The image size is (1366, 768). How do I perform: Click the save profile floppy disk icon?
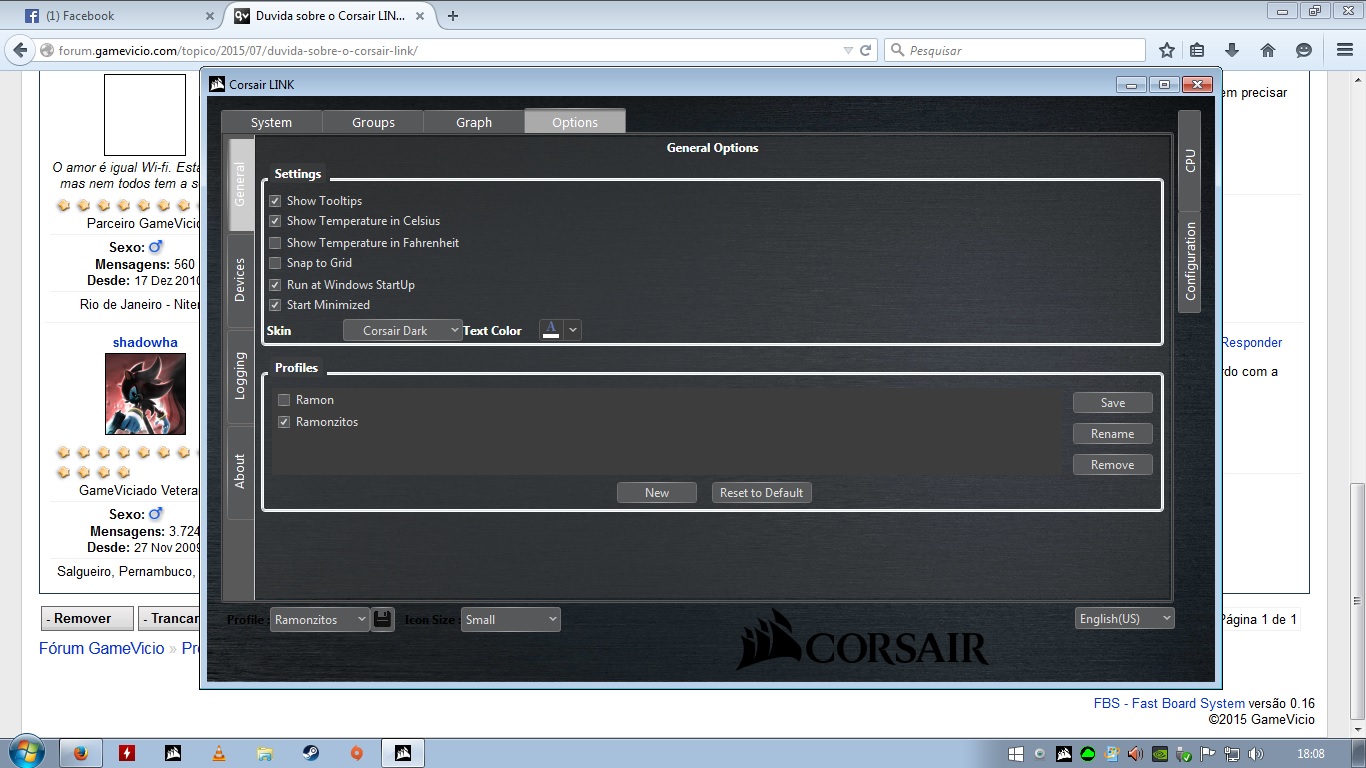click(383, 619)
